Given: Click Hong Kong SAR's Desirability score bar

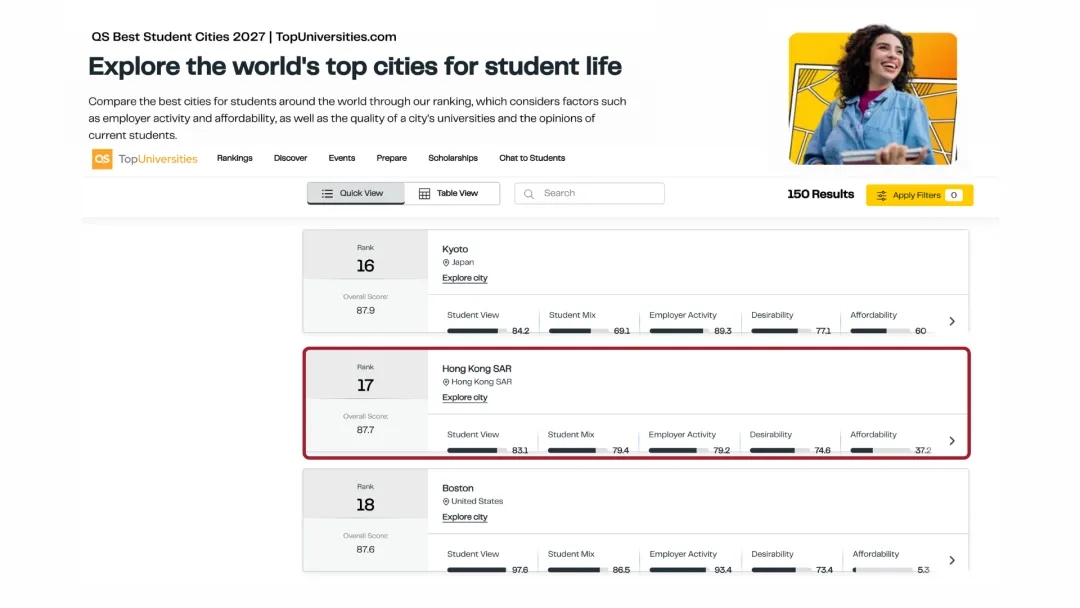Looking at the screenshot, I should (x=780, y=450).
